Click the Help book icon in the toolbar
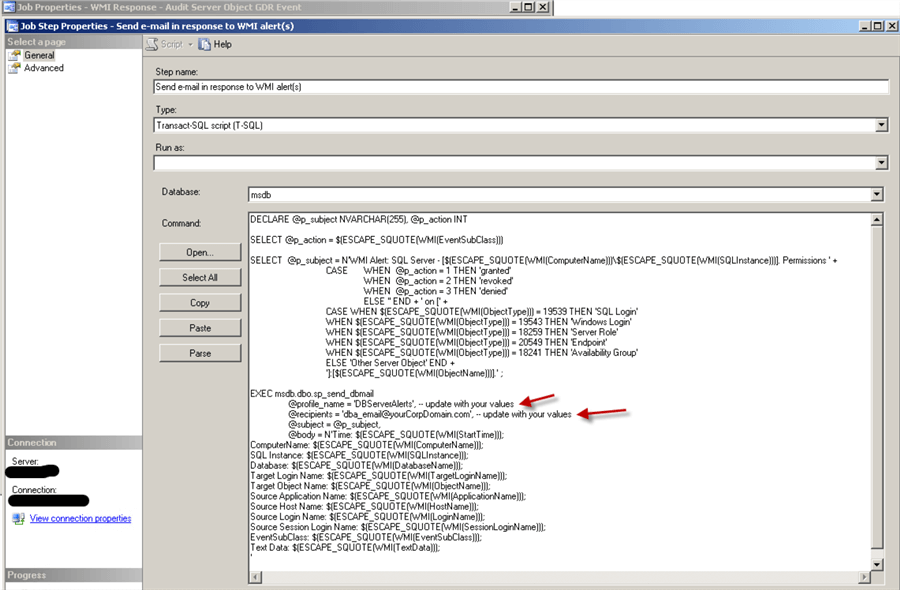 pos(203,44)
